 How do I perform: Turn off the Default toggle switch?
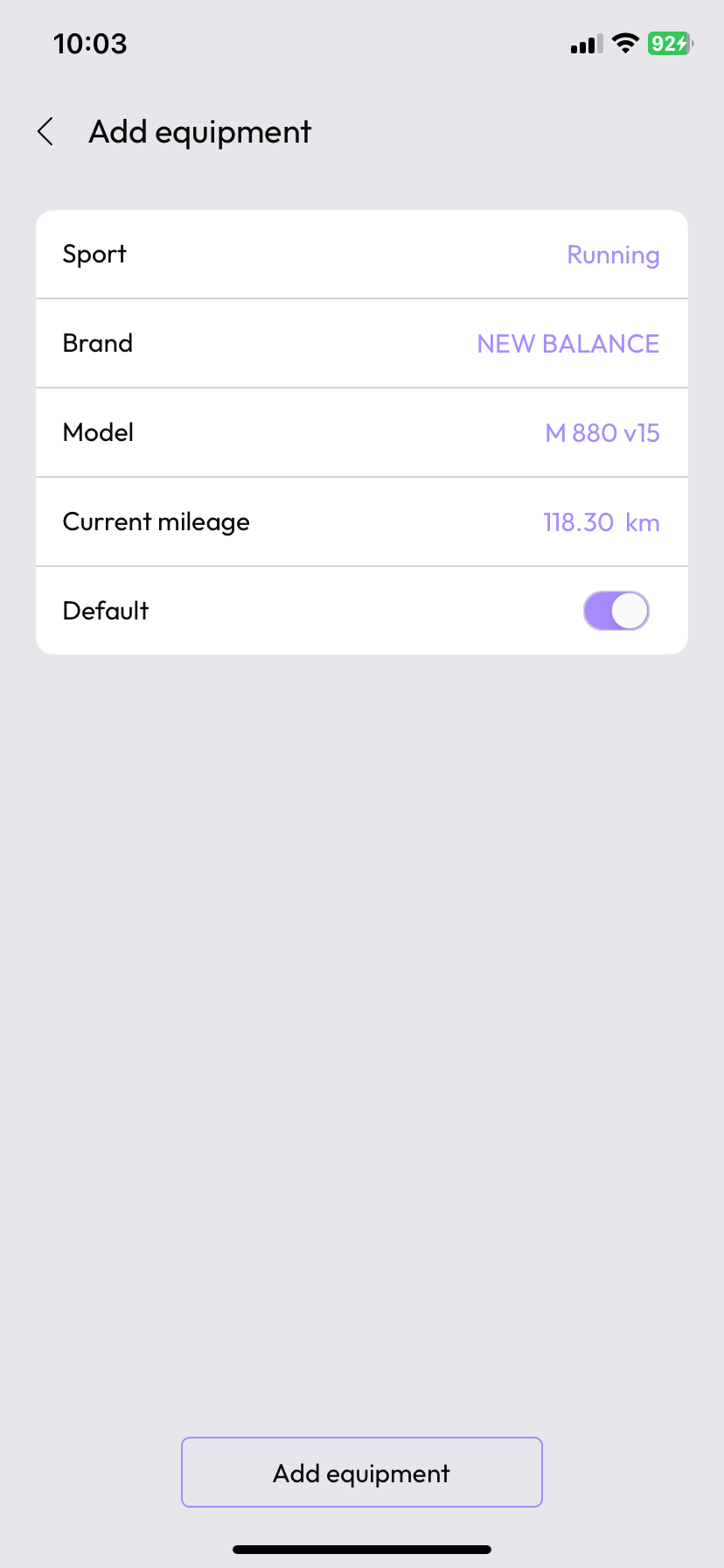coord(616,611)
